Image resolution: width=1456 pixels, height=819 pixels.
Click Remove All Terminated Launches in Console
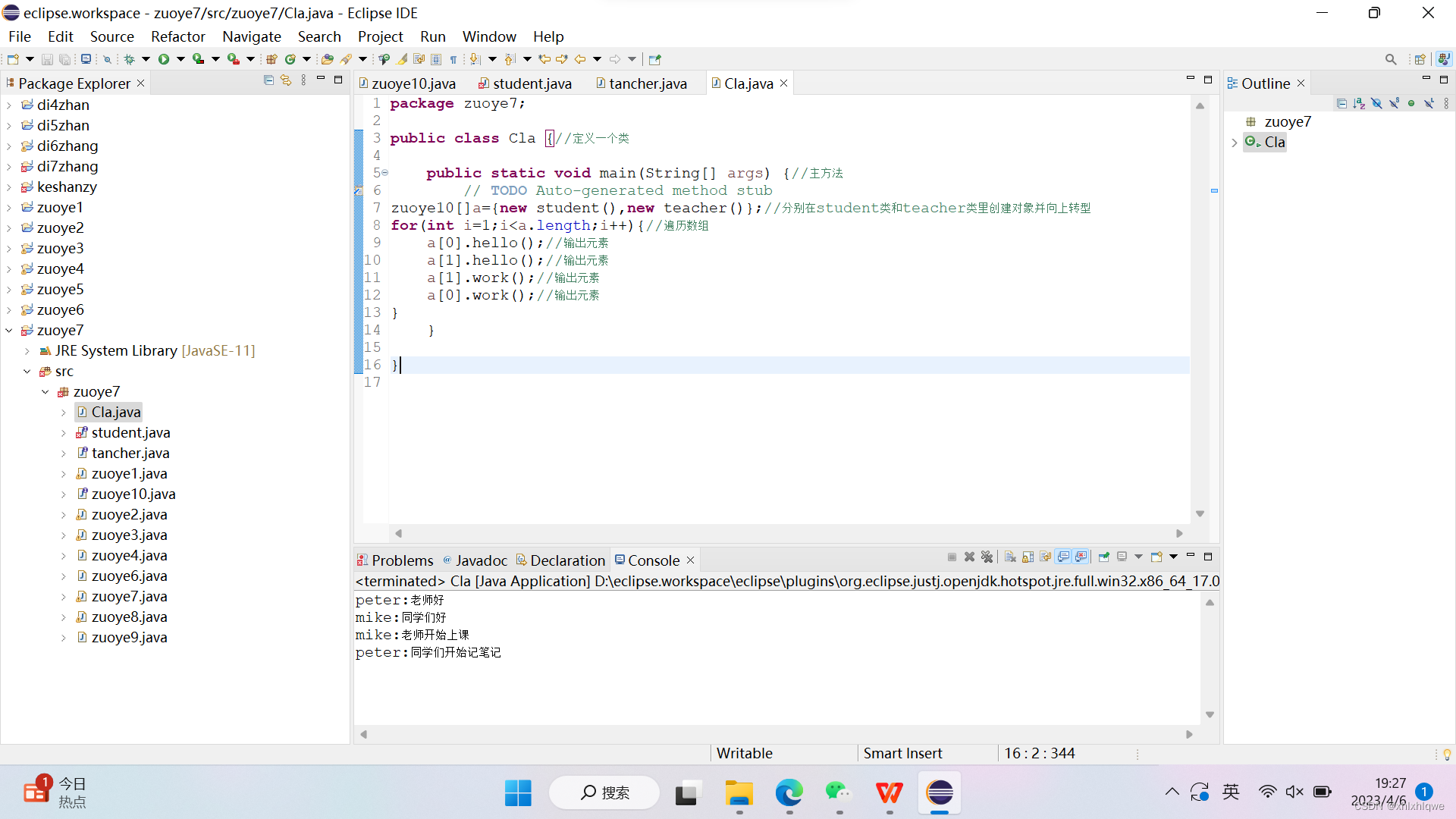pos(987,557)
